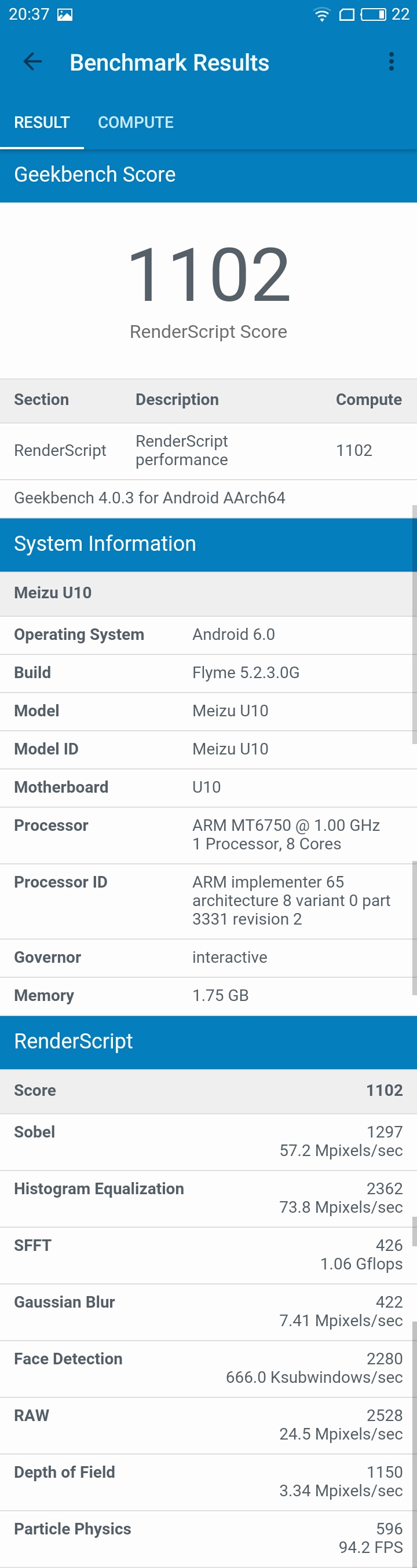The image size is (417, 1568).
Task: Select the RenderScript performance row
Action: coord(209,451)
